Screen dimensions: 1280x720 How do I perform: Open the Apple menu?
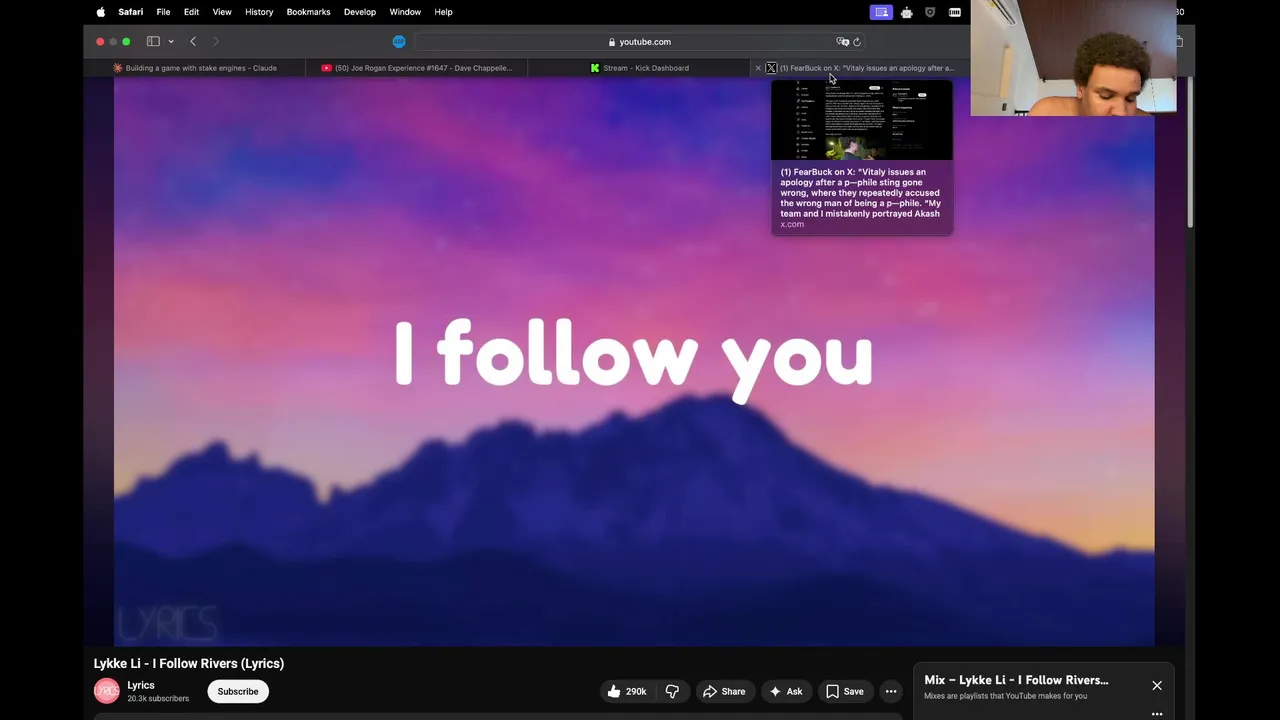(x=100, y=12)
